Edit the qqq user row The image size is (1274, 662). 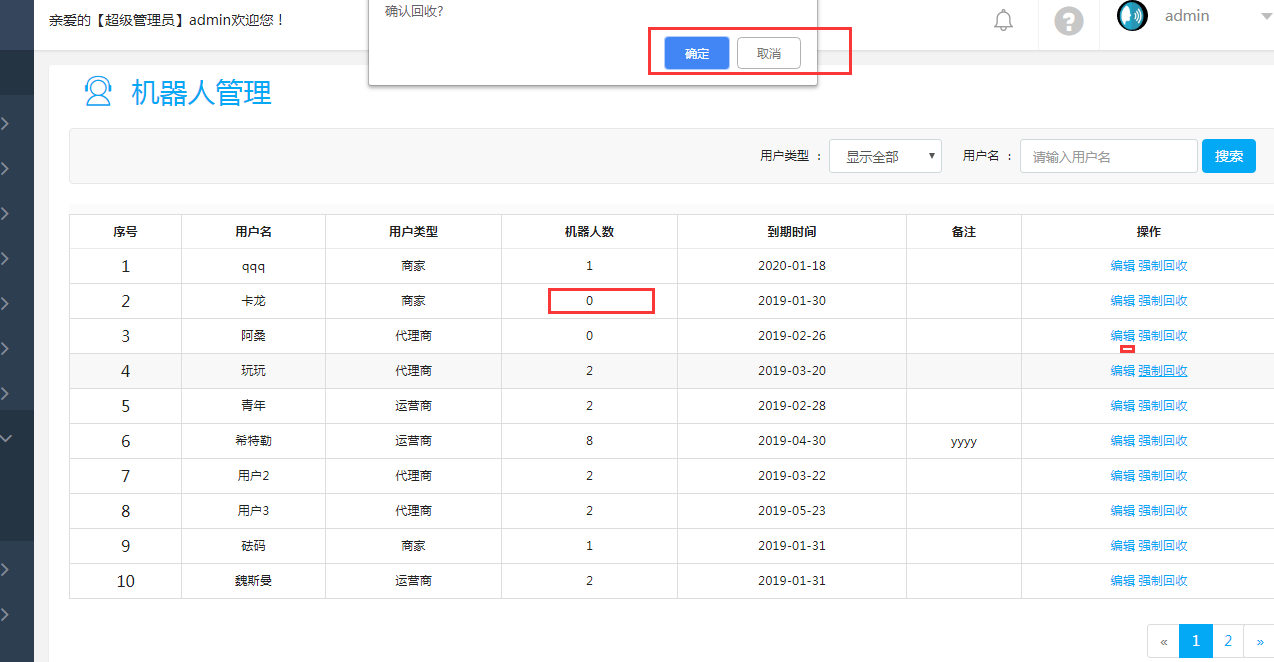[x=1122, y=266]
